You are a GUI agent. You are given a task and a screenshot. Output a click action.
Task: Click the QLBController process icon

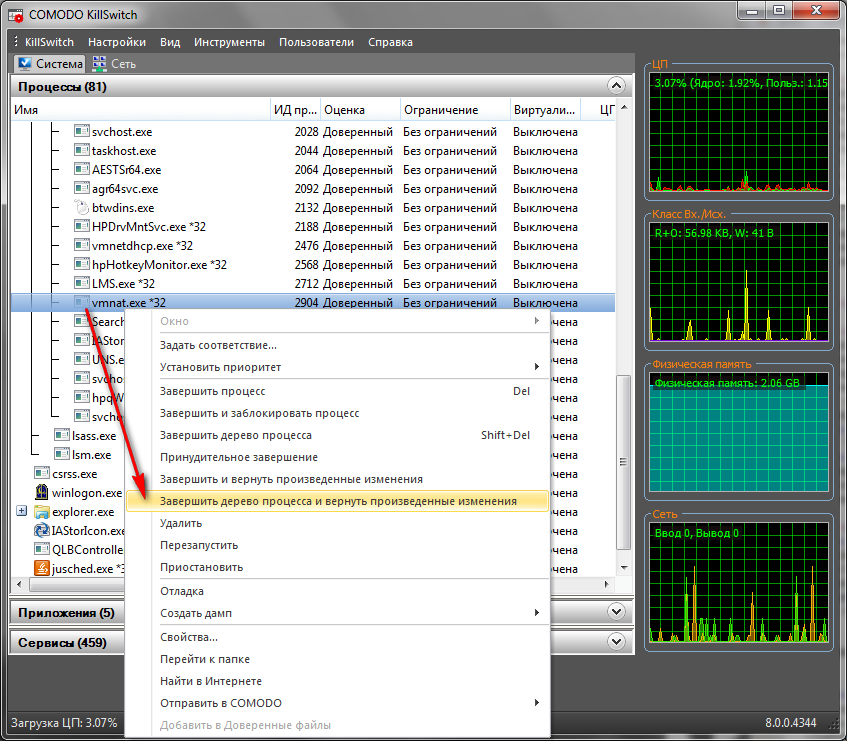coord(42,549)
